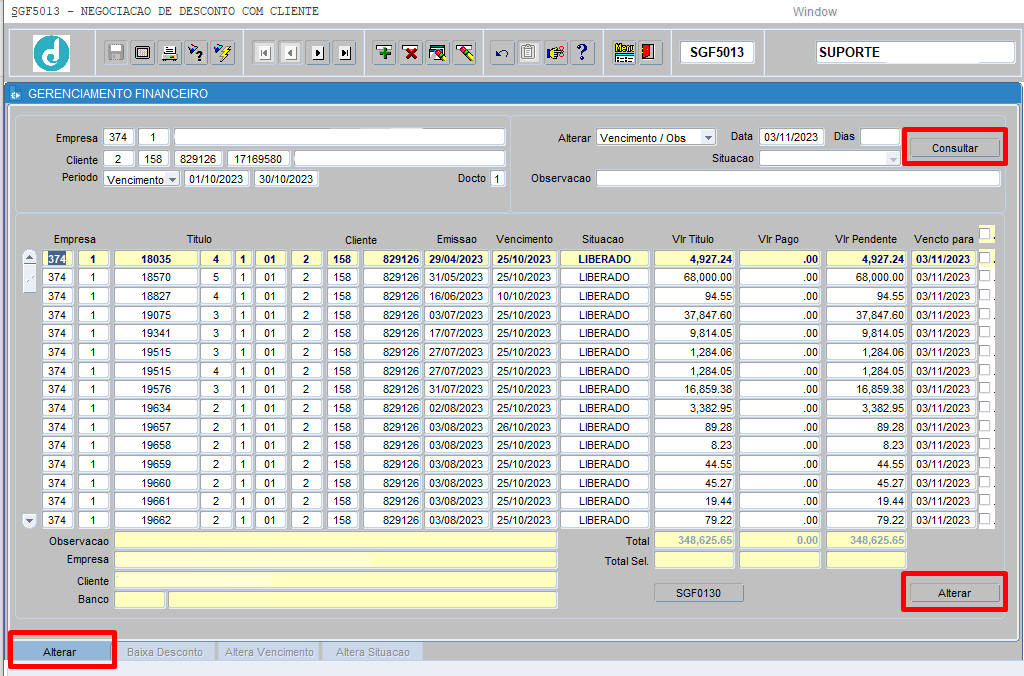The height and width of the screenshot is (676, 1024).
Task: Go to next record icon
Action: [318, 53]
